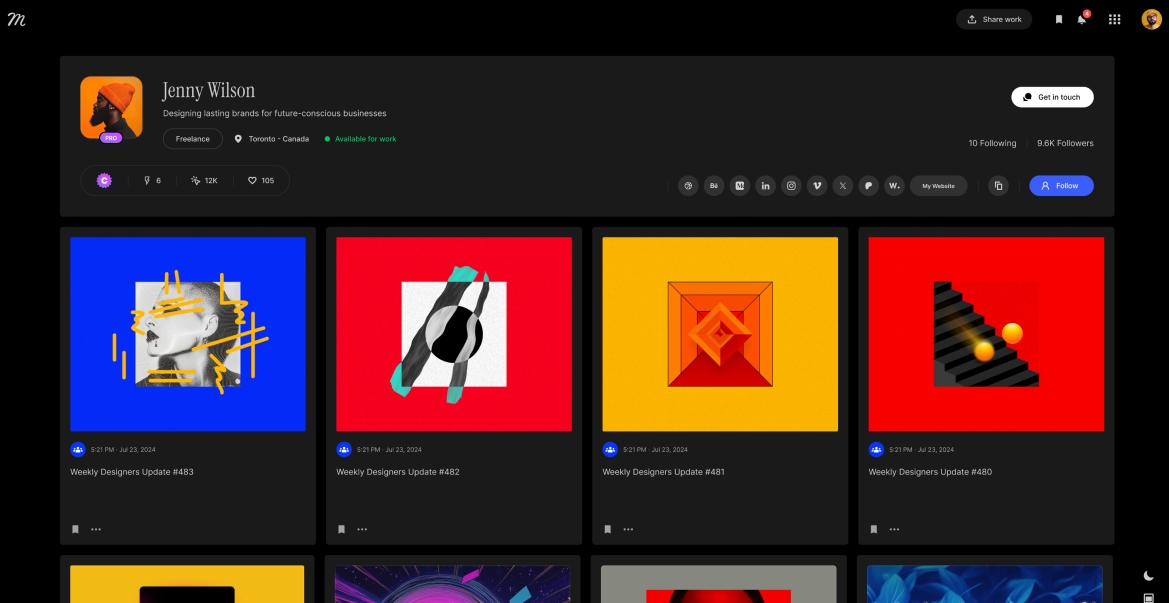1169x603 pixels.
Task: Click the copy profile link icon
Action: 998,186
